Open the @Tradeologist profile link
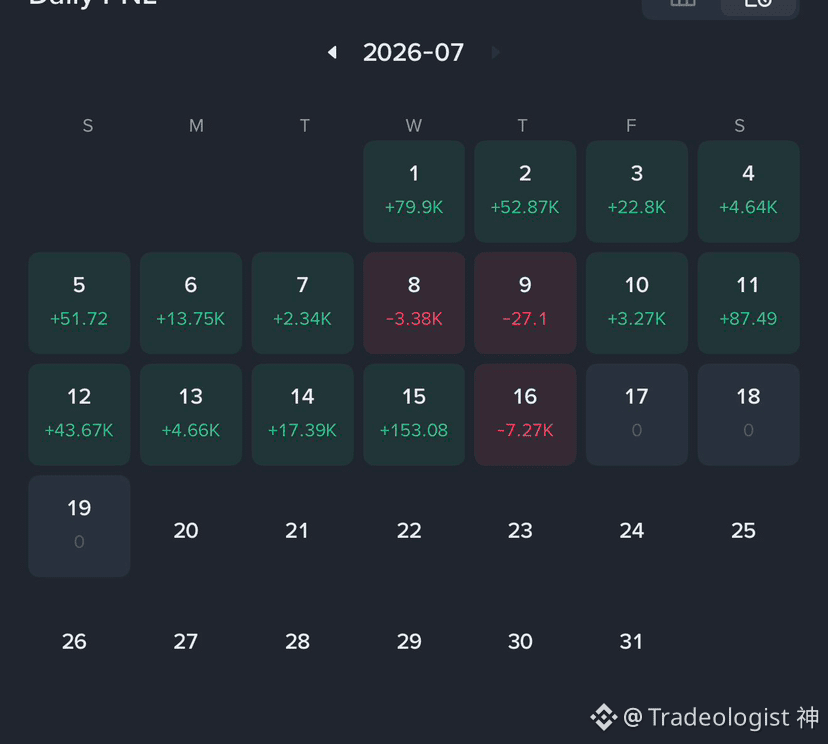828x744 pixels. point(721,717)
